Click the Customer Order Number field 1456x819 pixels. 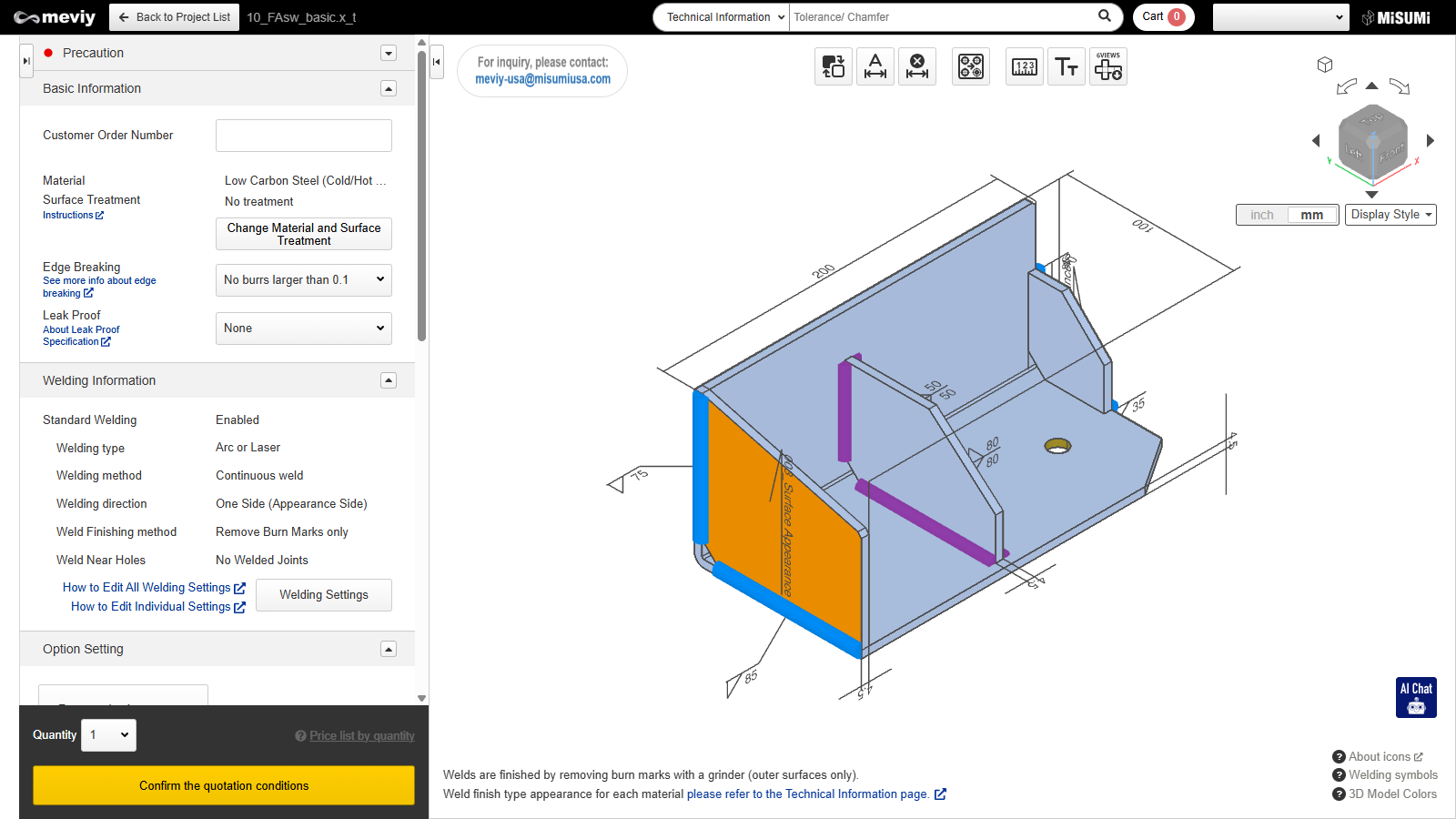tap(303, 136)
